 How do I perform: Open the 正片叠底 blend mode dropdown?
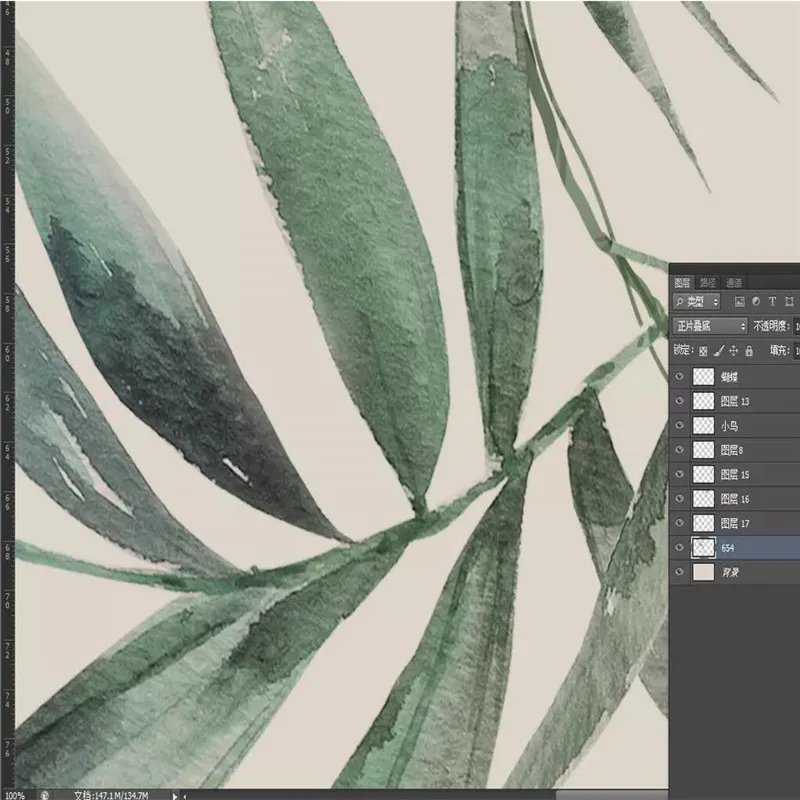pos(710,326)
